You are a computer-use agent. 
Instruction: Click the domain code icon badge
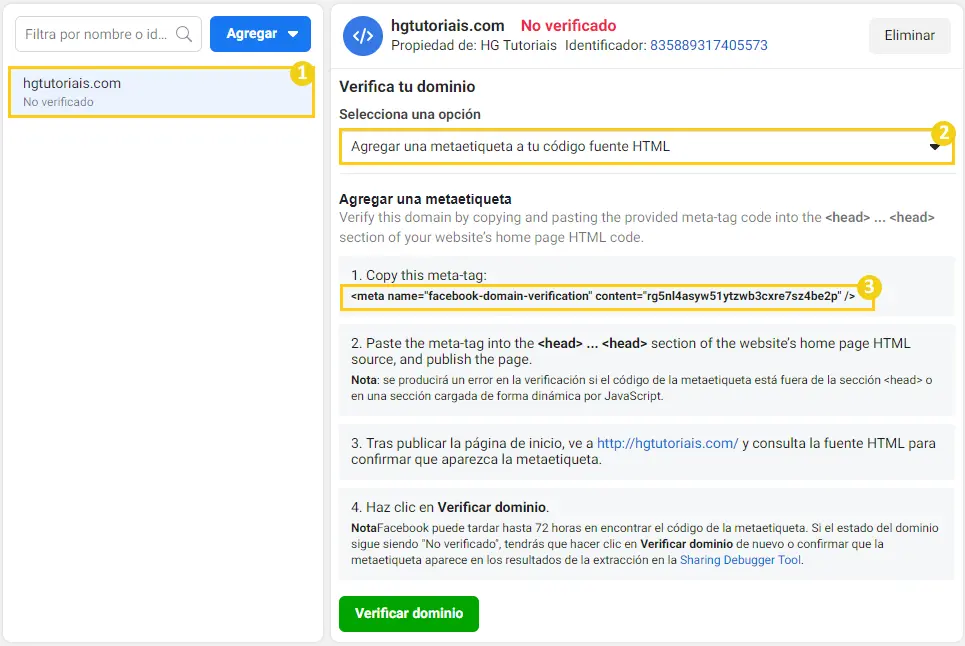pos(362,36)
